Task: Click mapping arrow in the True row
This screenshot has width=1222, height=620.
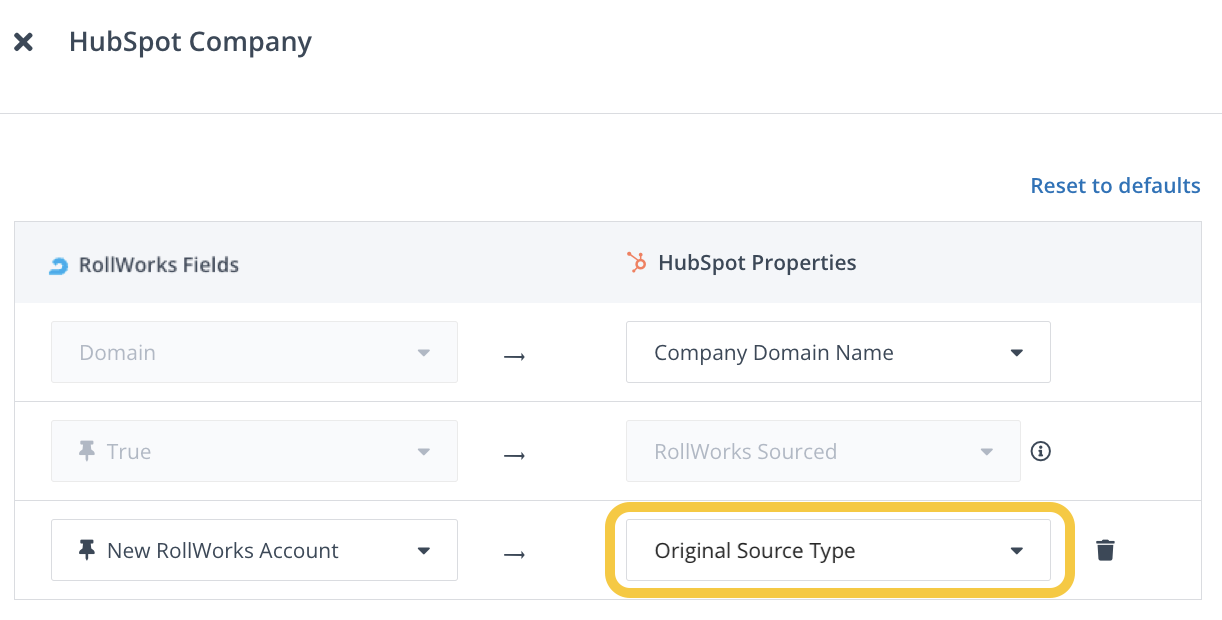Action: point(514,454)
